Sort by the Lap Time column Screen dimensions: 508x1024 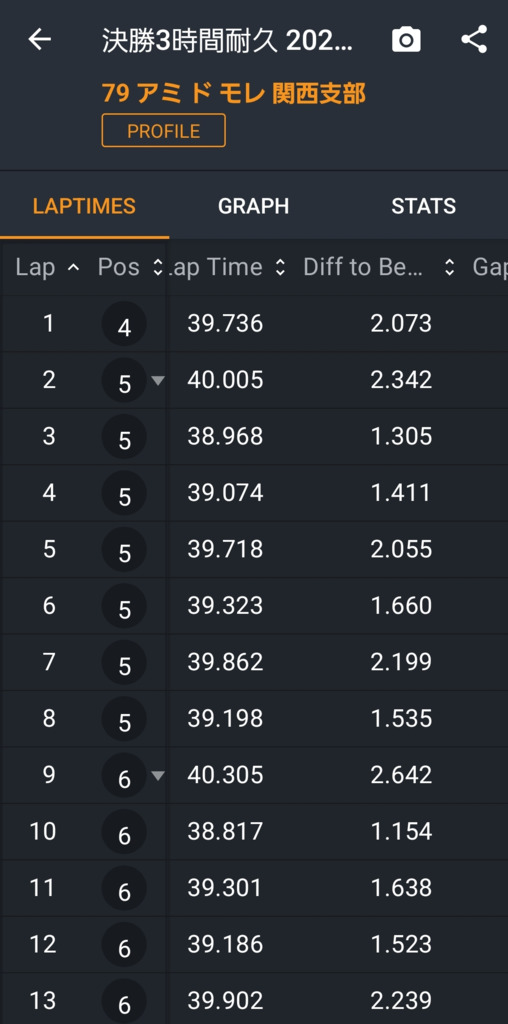click(227, 267)
